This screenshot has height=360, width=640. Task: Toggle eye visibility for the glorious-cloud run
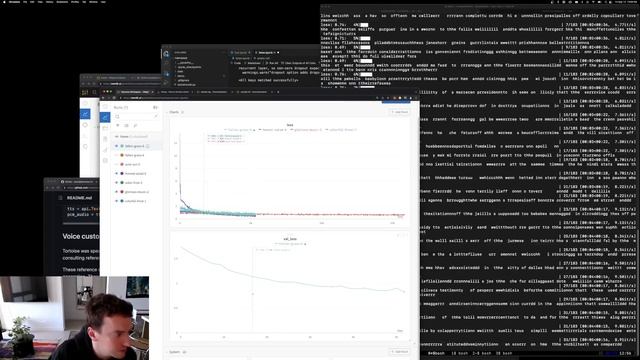[117, 191]
